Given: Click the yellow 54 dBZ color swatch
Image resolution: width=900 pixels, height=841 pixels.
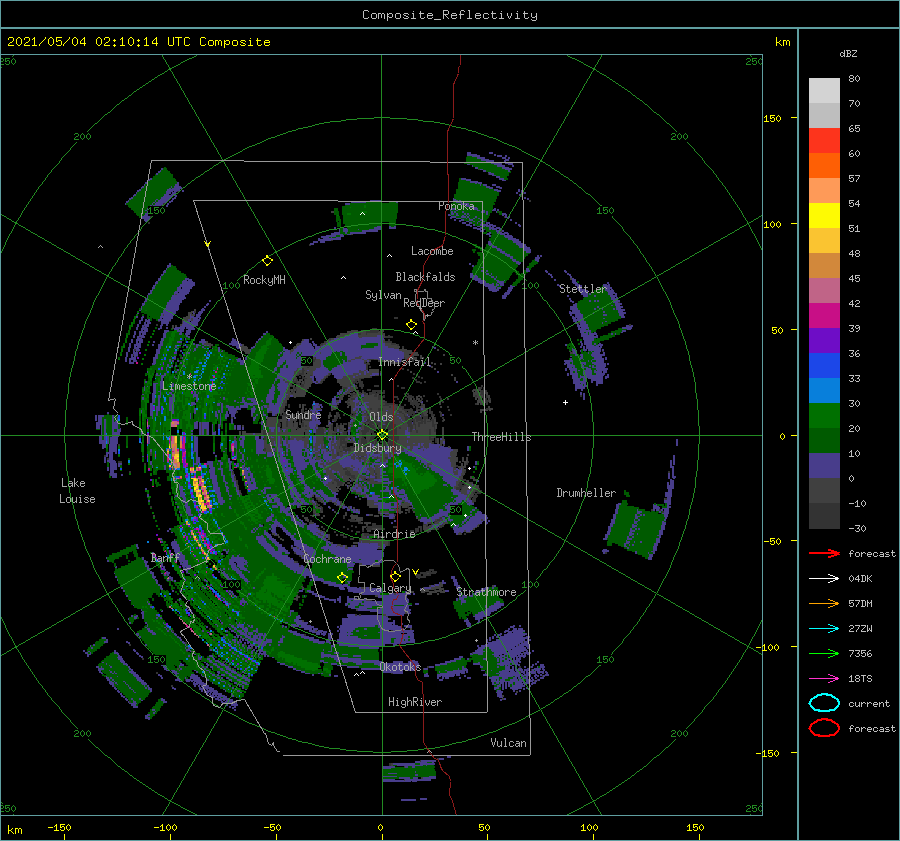Looking at the screenshot, I should click(x=824, y=216).
